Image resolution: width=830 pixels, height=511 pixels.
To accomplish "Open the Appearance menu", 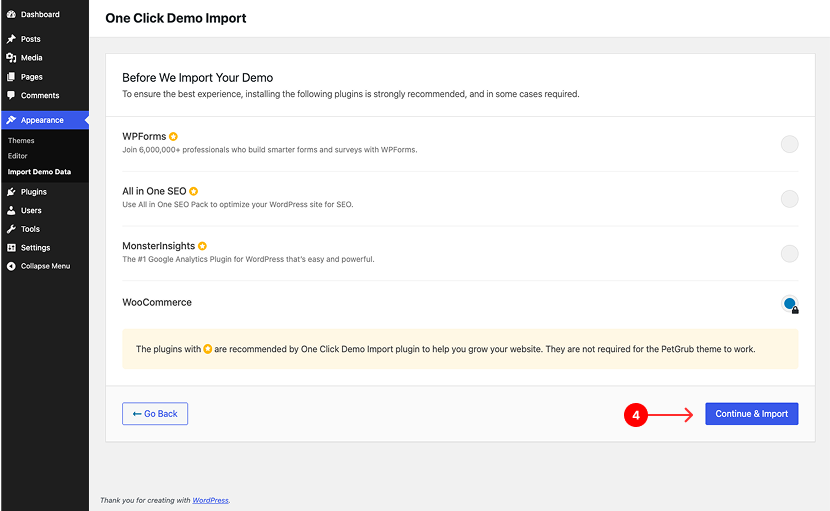I will click(42, 120).
